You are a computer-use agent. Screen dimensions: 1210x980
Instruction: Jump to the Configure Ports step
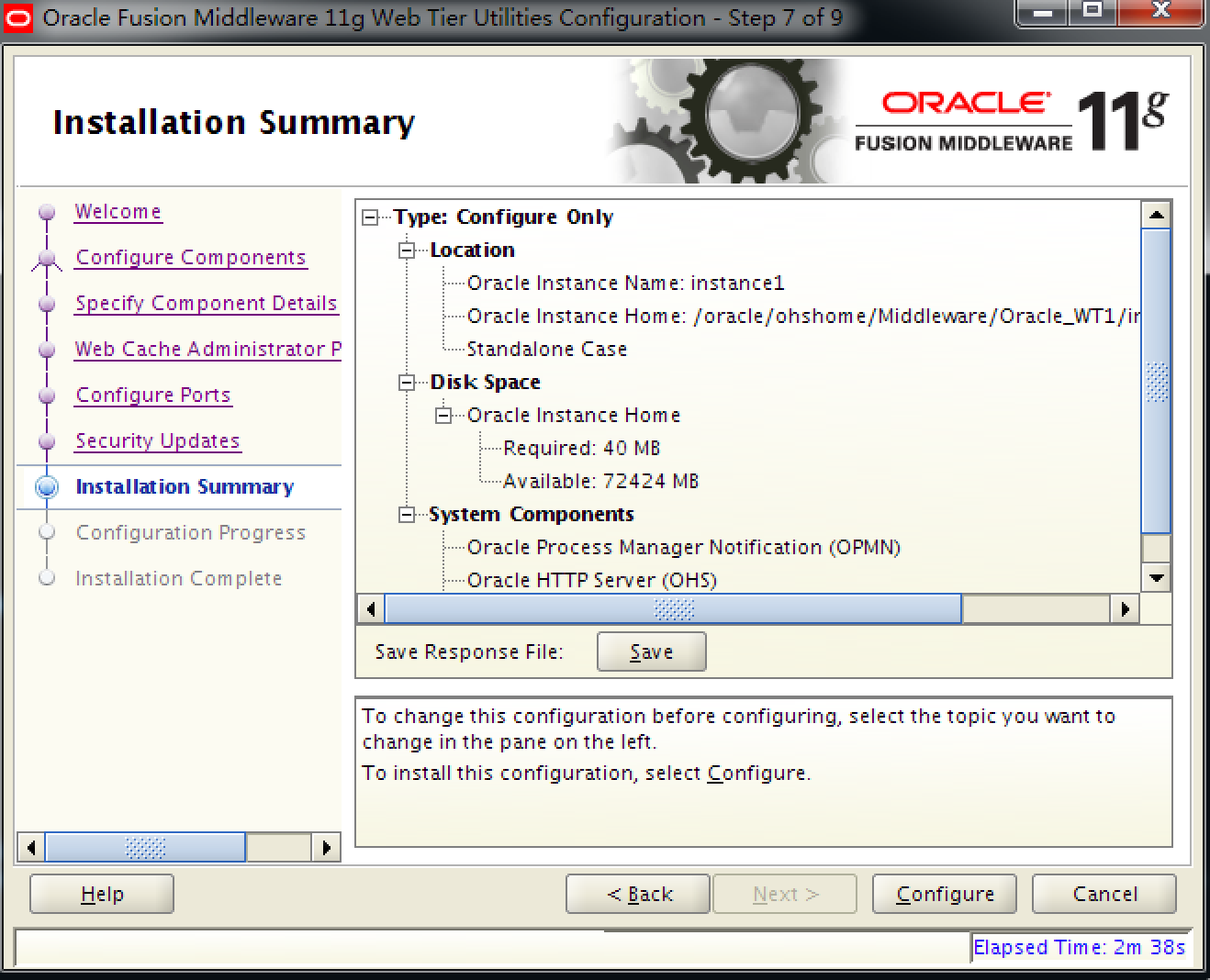153,395
